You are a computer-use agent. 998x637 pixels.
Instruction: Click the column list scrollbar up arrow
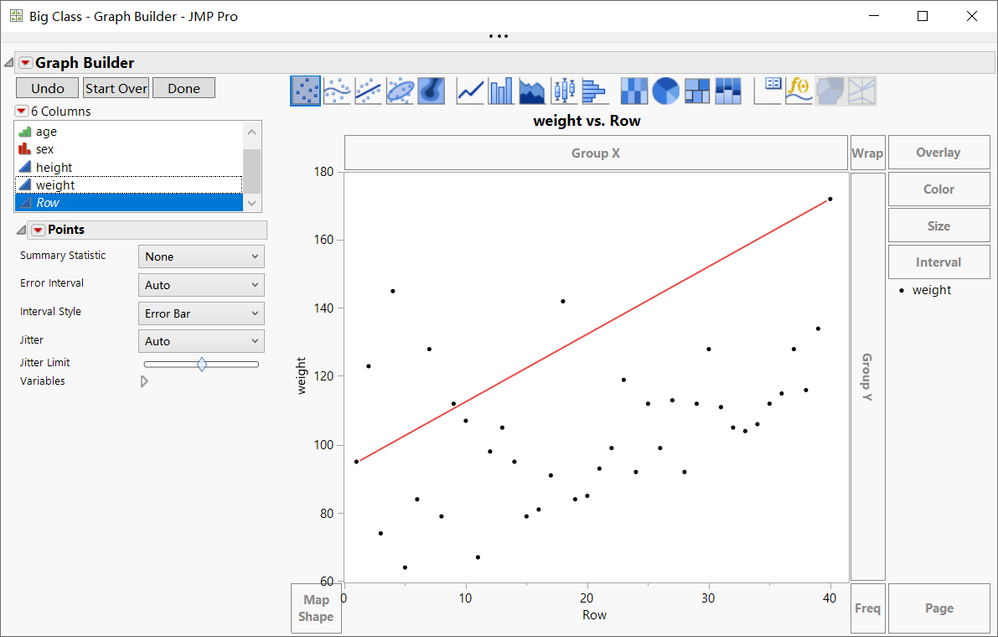coord(252,132)
